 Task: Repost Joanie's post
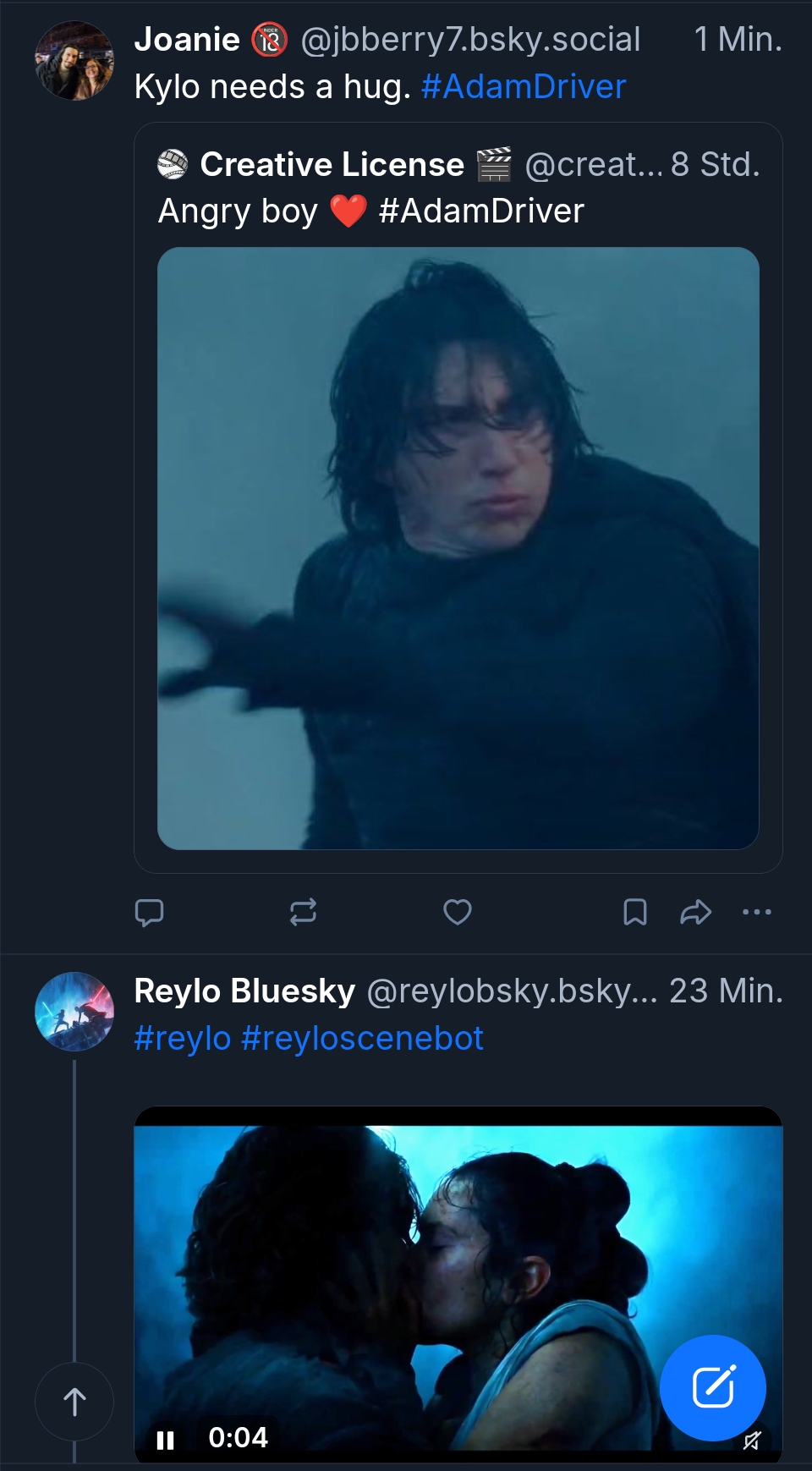pos(303,912)
